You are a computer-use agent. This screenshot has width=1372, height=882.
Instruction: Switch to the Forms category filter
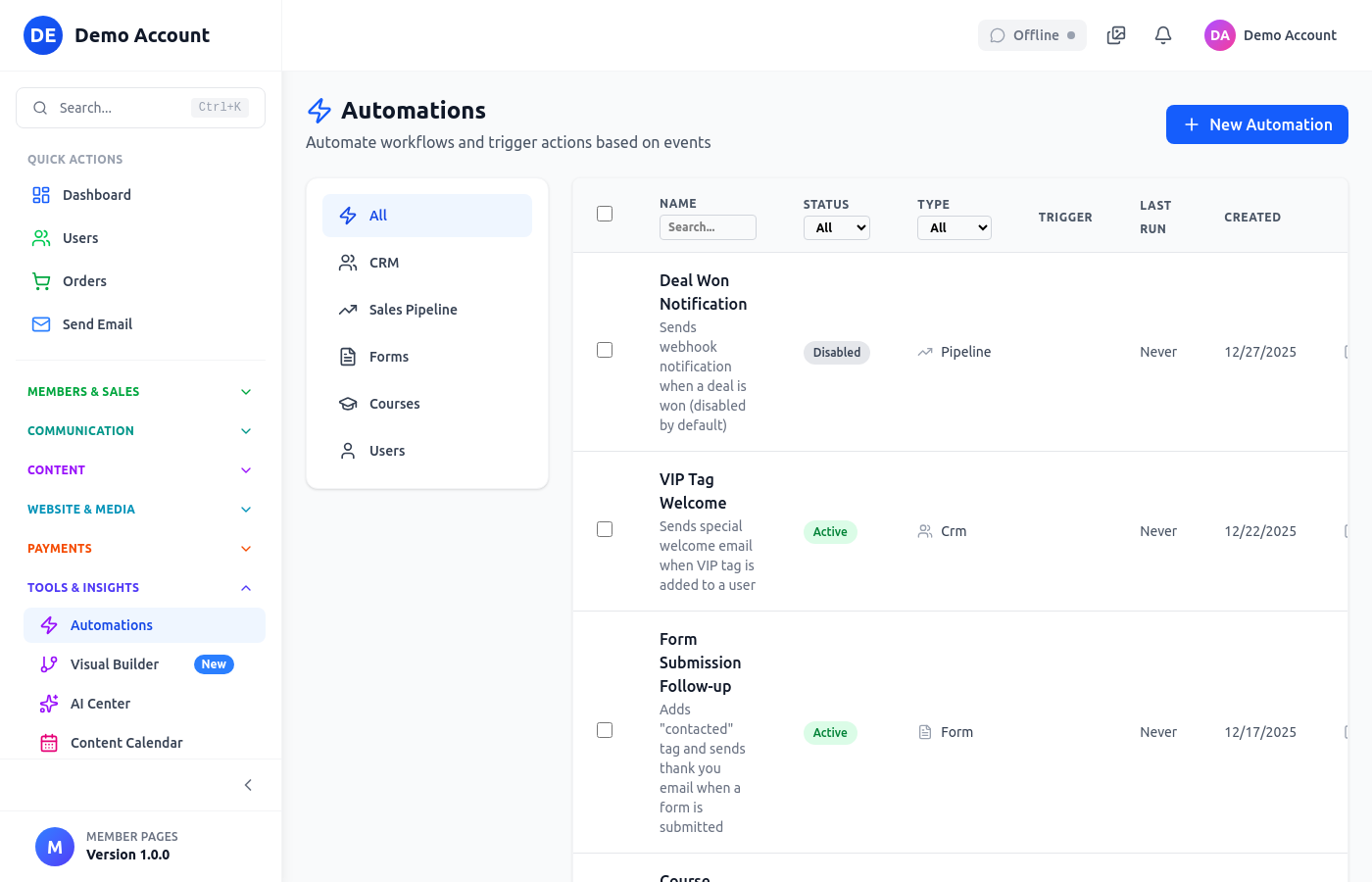391,356
